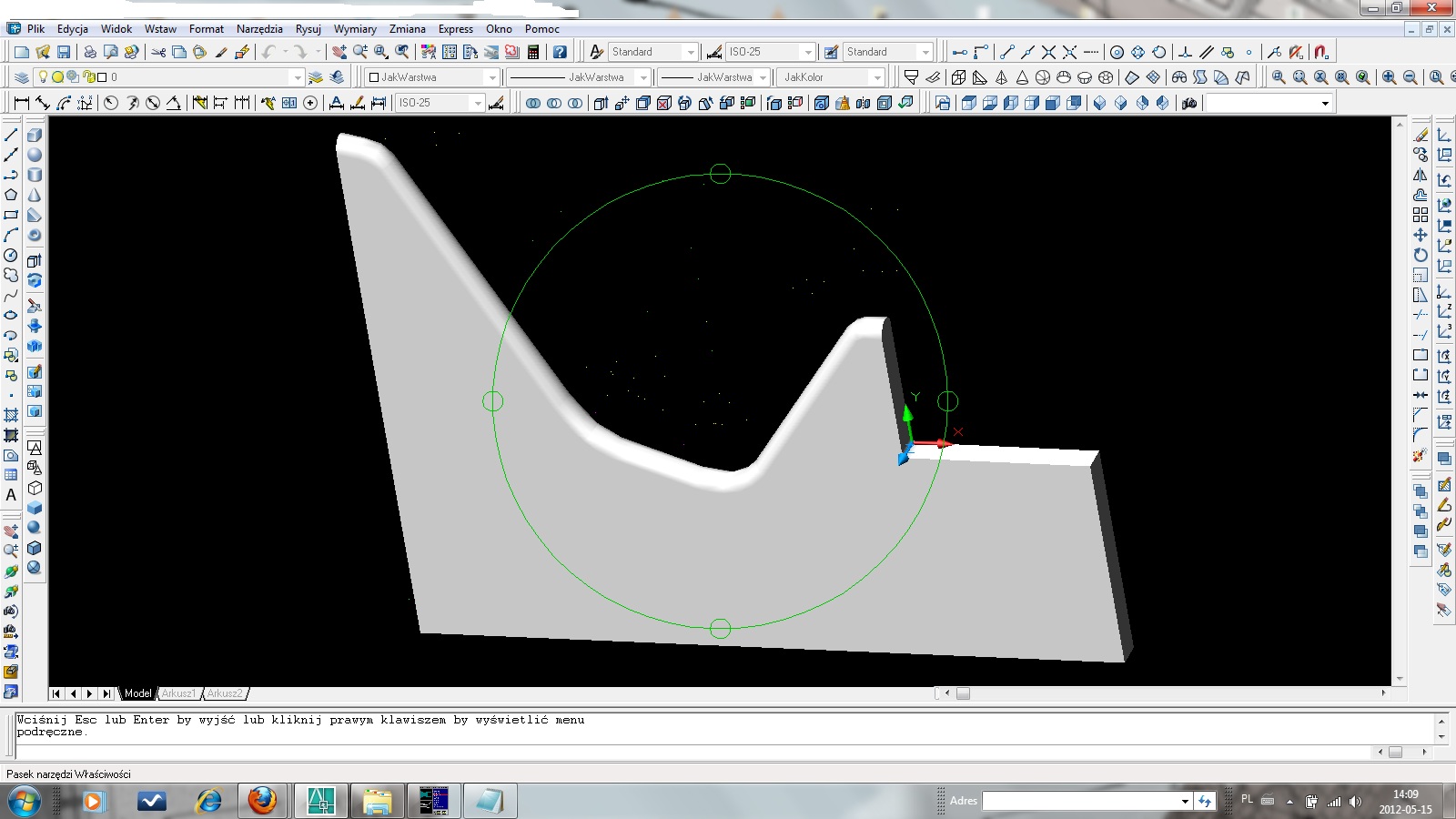
Task: Click the Pan Realtime hand icon
Action: pos(339,52)
